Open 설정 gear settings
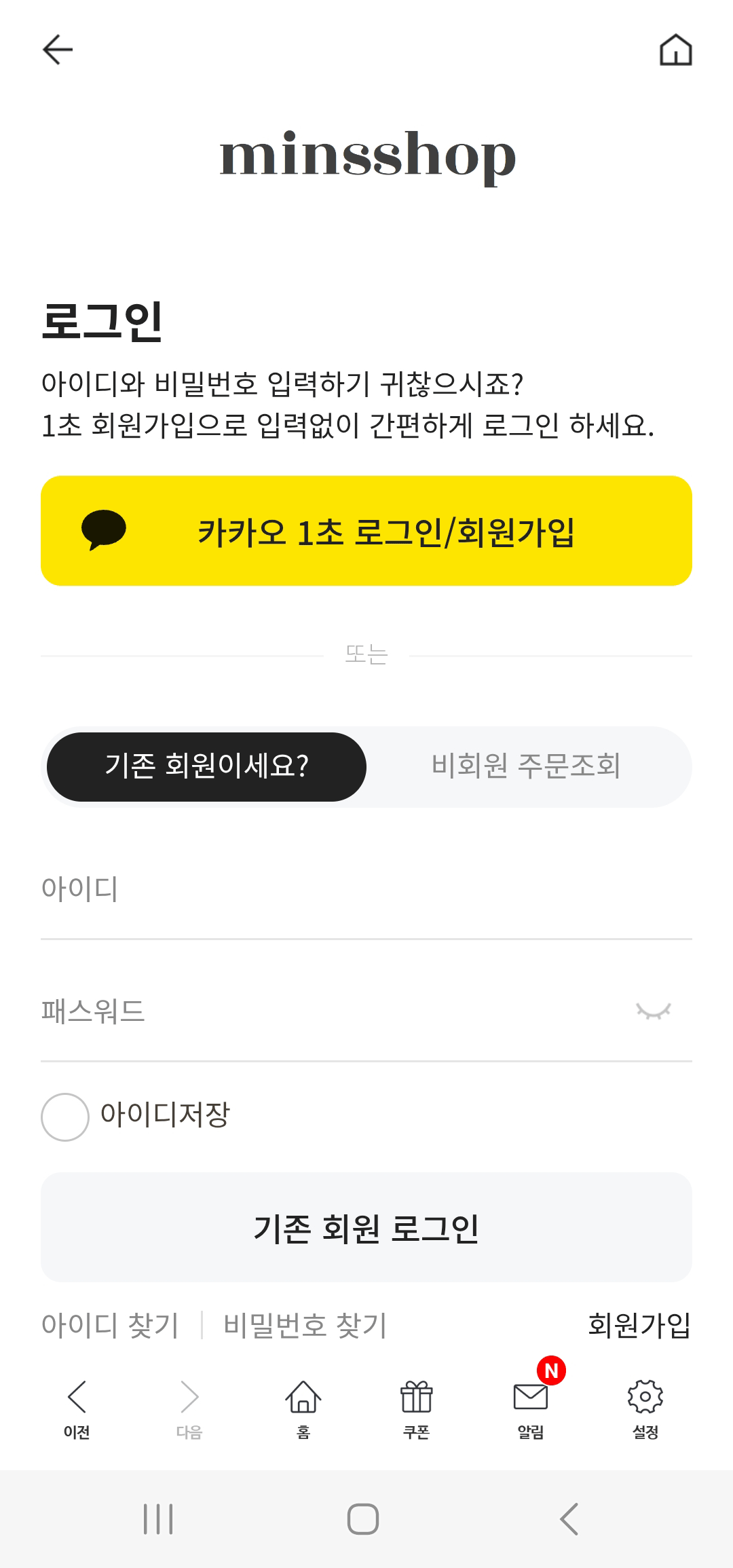The width and height of the screenshot is (733, 1568). coord(645,1406)
